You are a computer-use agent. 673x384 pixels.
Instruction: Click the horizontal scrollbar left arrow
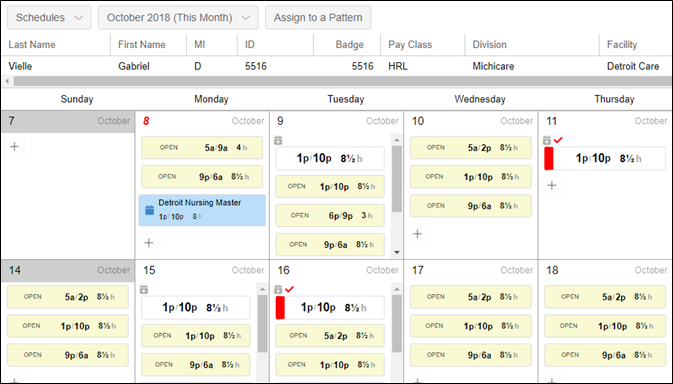[7, 81]
